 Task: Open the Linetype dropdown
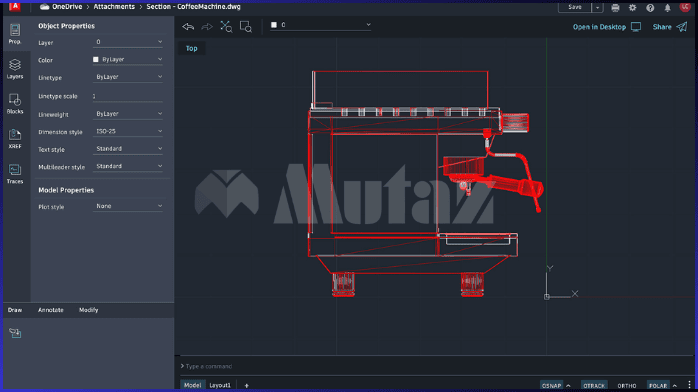(128, 77)
